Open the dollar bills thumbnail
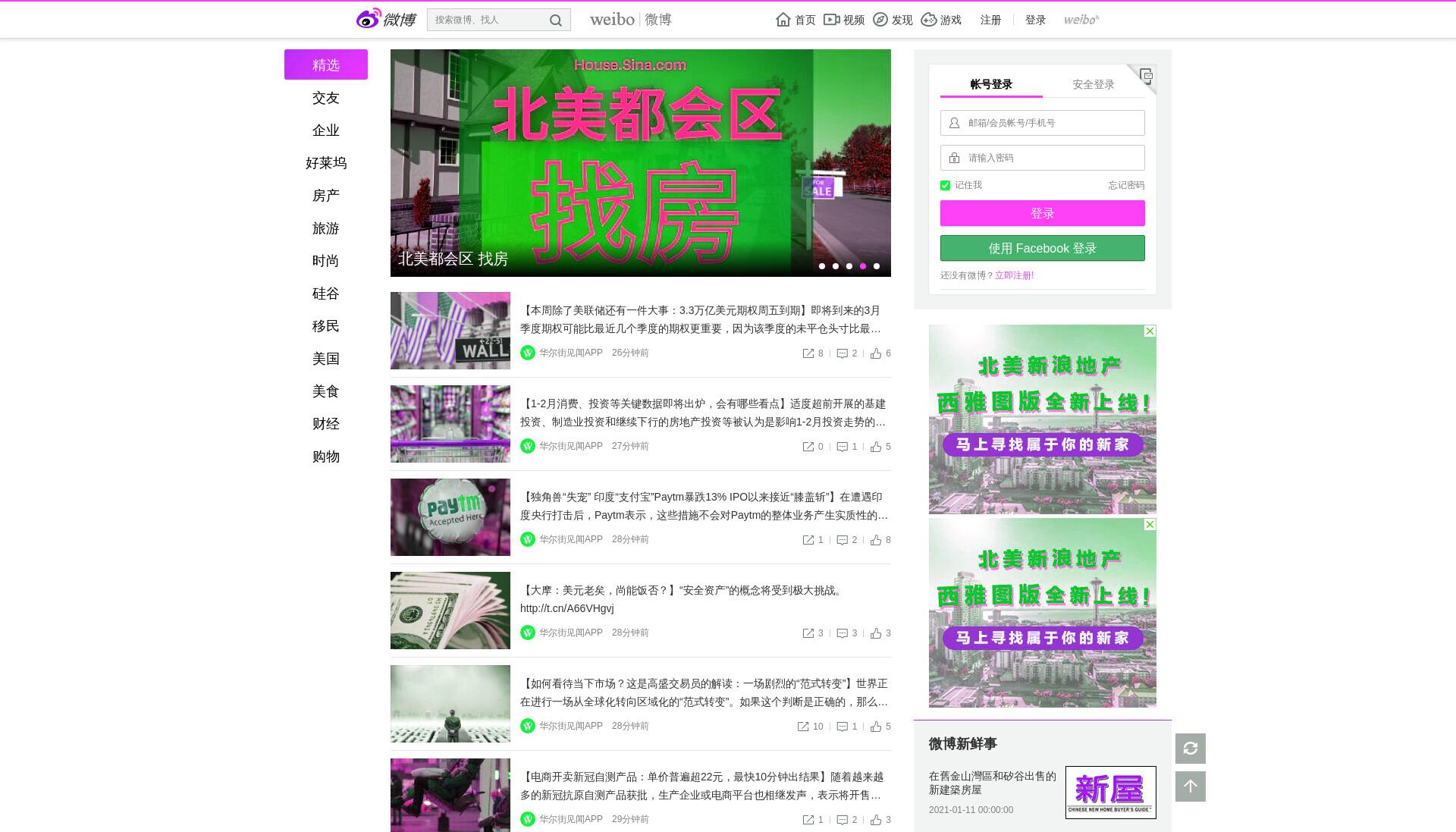 [450, 611]
